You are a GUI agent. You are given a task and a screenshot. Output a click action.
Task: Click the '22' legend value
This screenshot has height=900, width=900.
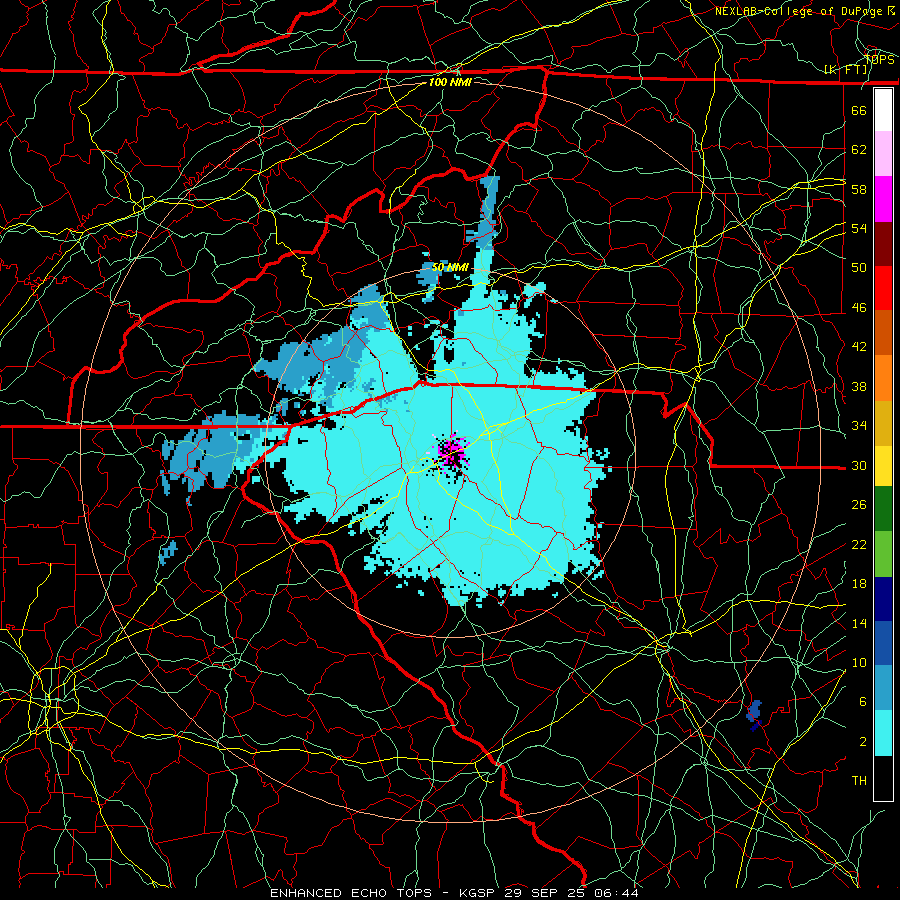click(x=859, y=544)
